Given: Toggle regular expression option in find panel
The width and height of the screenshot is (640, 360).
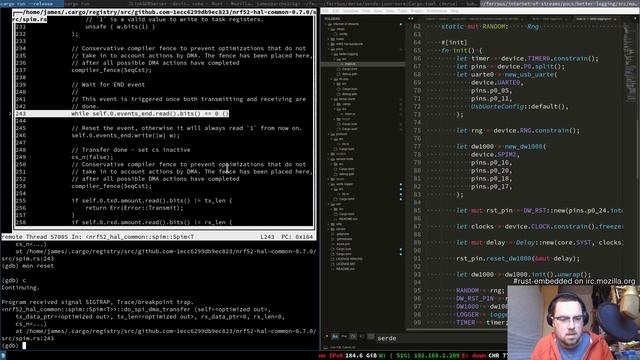Looking at the screenshot, I should (327, 337).
